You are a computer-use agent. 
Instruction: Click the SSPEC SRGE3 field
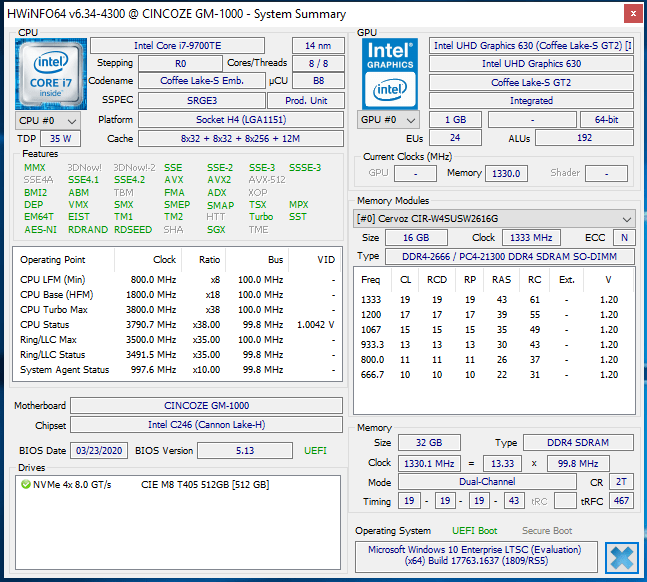(202, 100)
